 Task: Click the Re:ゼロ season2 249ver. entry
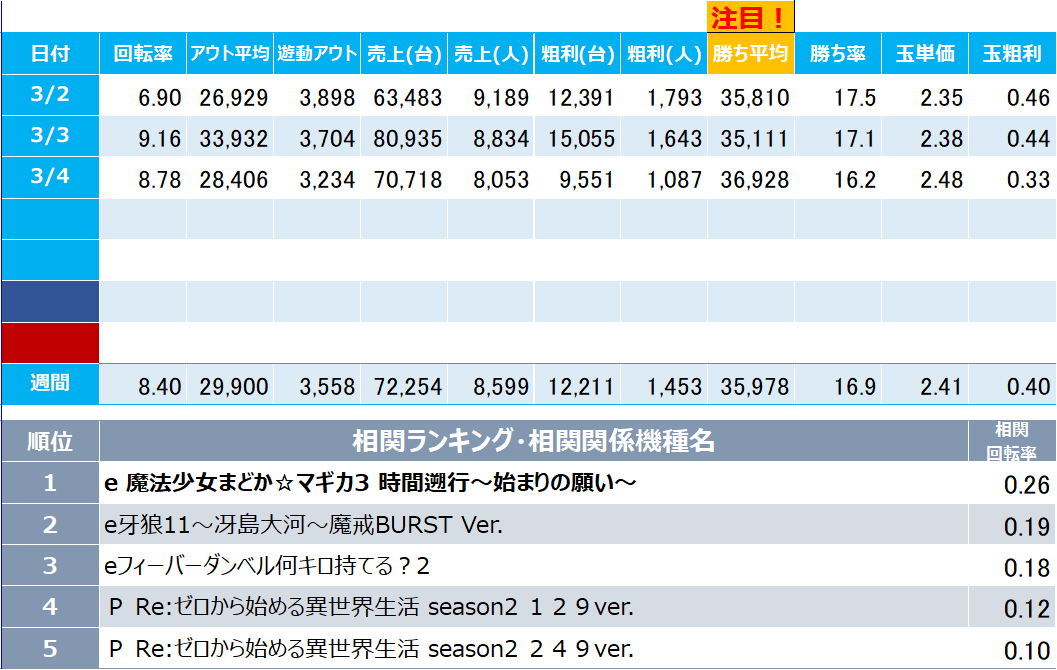[x=370, y=648]
